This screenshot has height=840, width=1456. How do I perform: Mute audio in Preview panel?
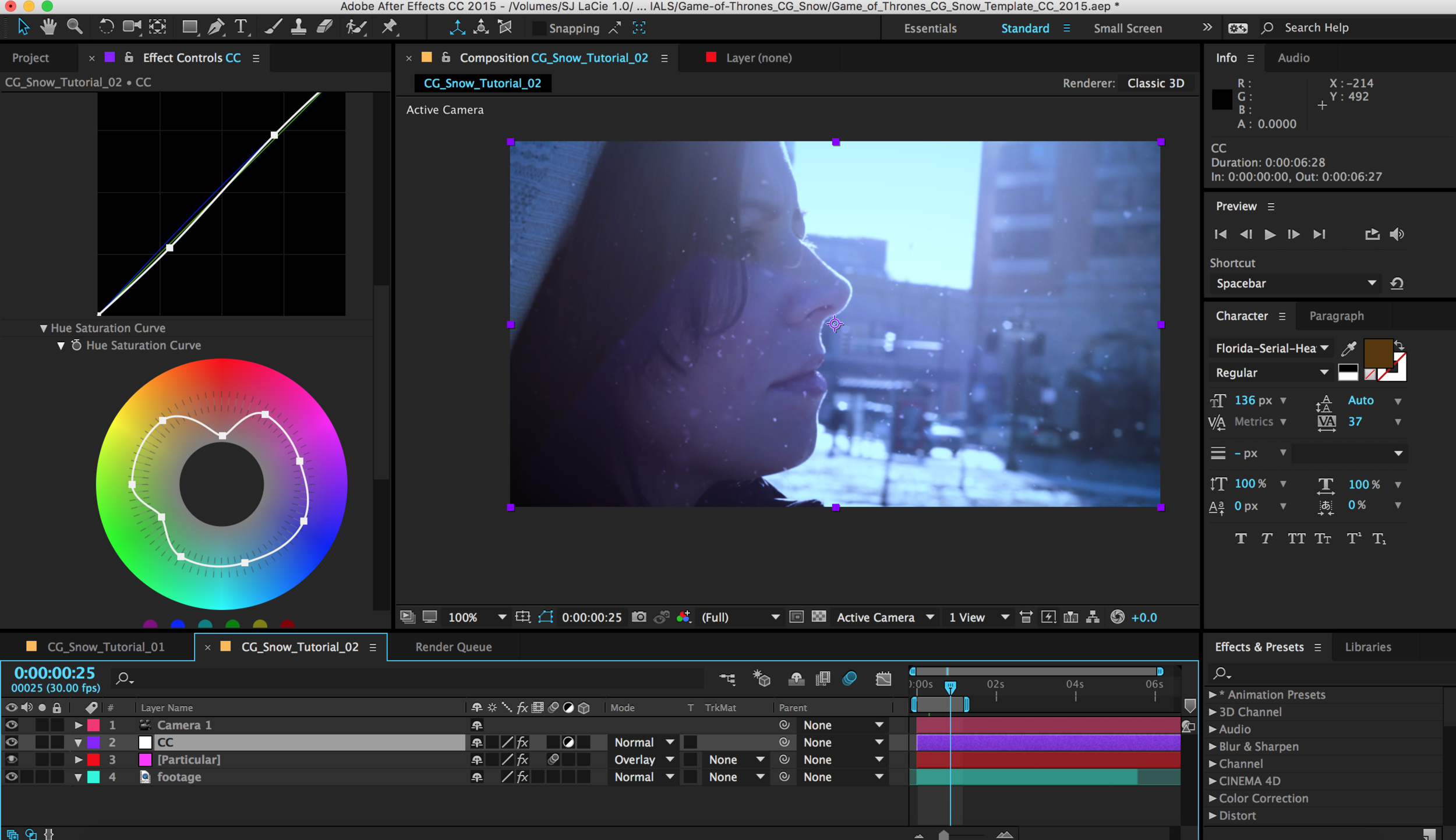coord(1397,234)
